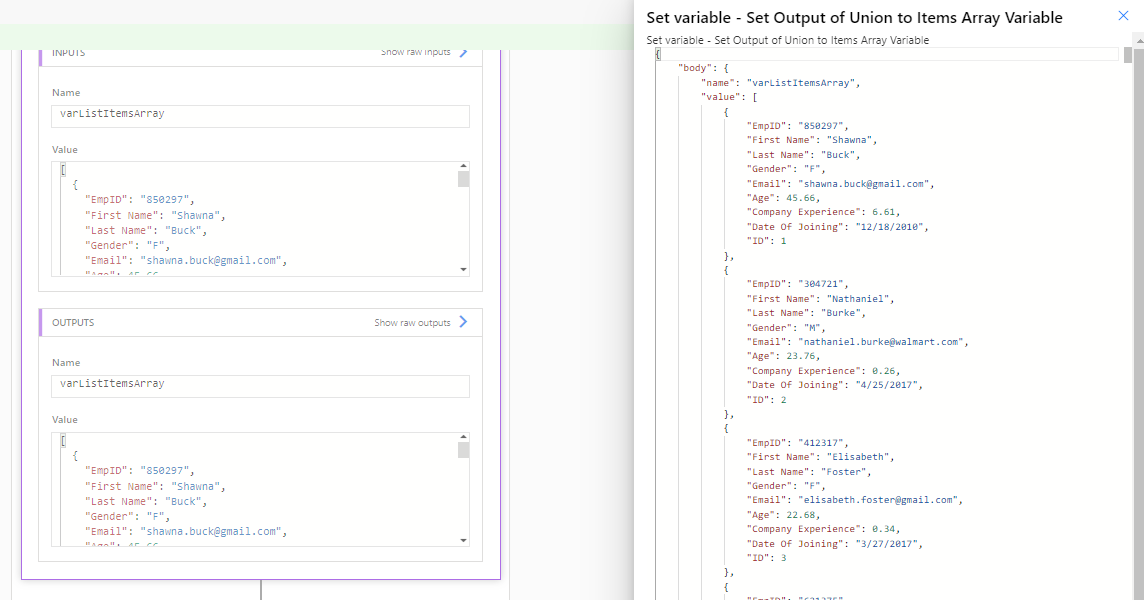The height and width of the screenshot is (600, 1144).
Task: Click "Date Of Joining": "4/25/2017" line
Action: pos(835,385)
